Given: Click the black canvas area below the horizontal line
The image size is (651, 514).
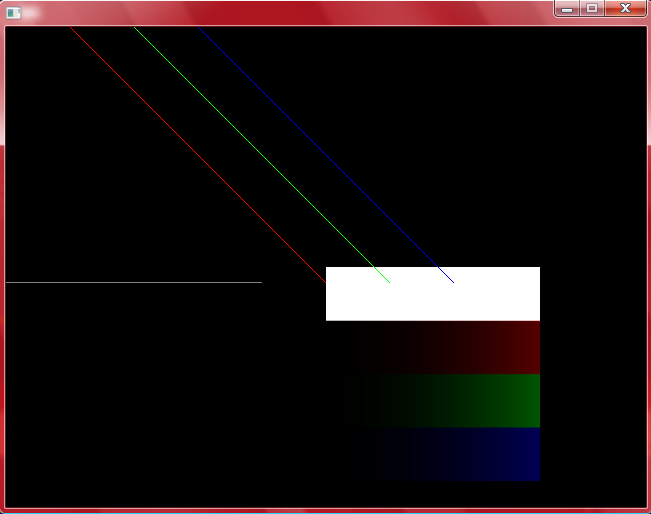Looking at the screenshot, I should (150, 400).
